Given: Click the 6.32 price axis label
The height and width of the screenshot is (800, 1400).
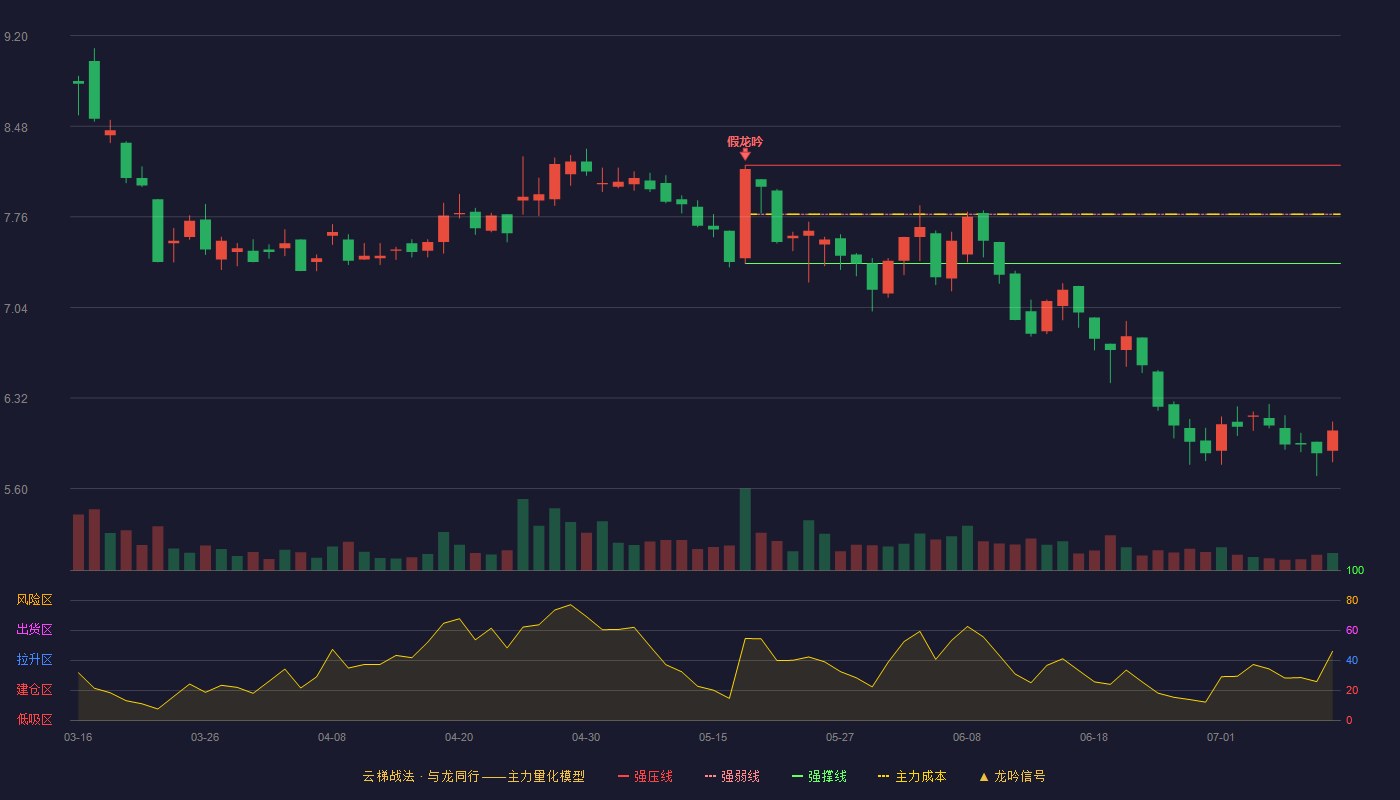Looking at the screenshot, I should coord(16,399).
